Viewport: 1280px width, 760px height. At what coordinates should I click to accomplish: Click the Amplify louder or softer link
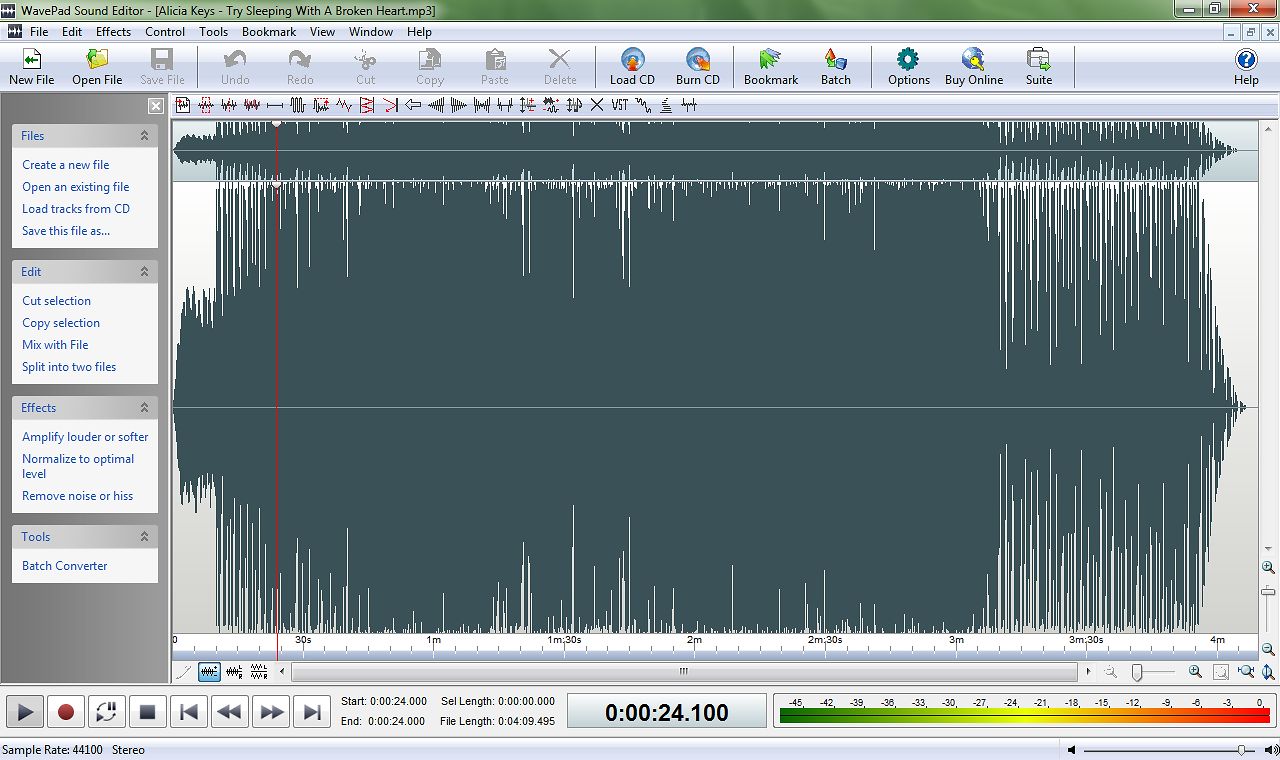[84, 437]
